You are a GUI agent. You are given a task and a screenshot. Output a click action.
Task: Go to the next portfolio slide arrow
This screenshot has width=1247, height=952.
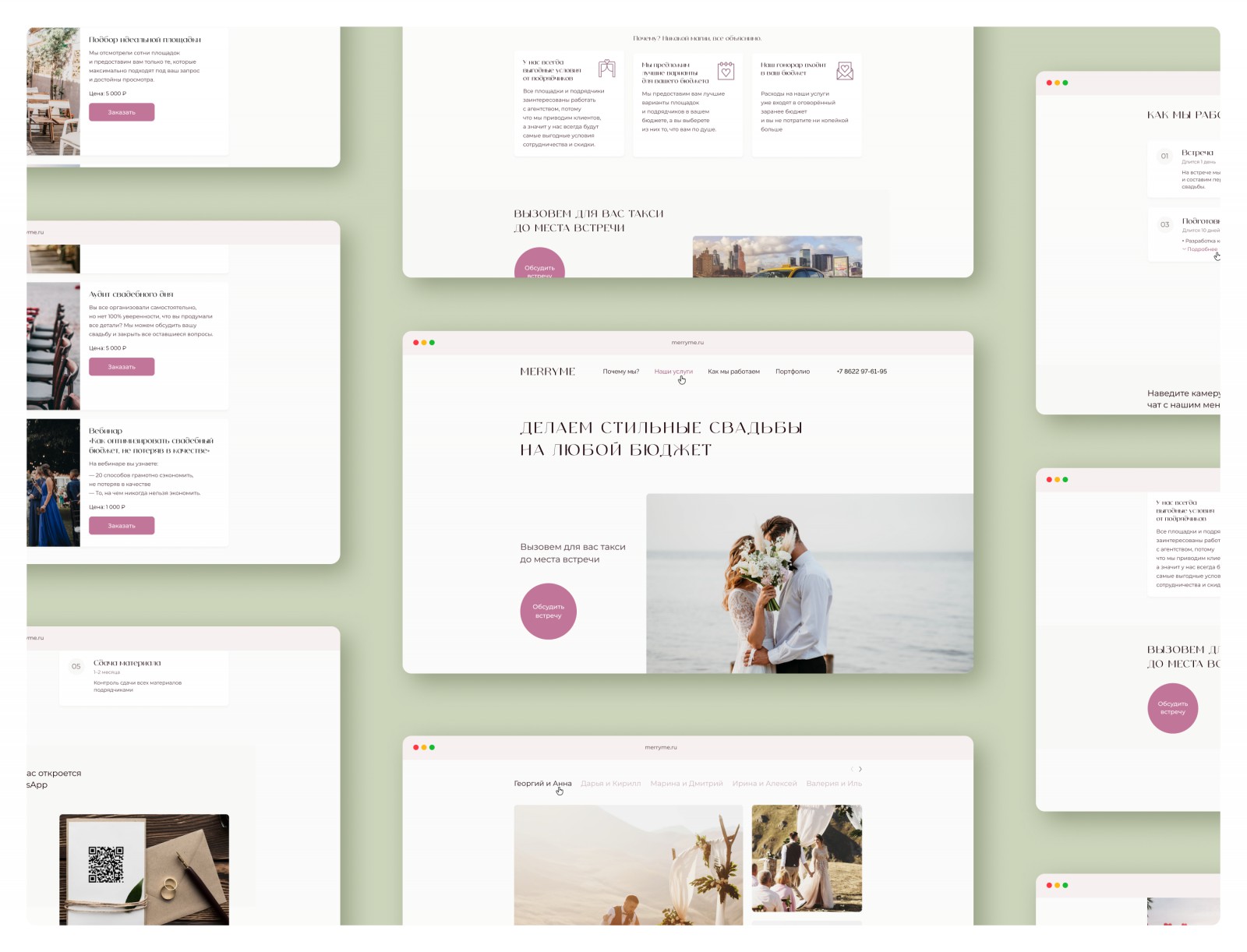tap(860, 769)
